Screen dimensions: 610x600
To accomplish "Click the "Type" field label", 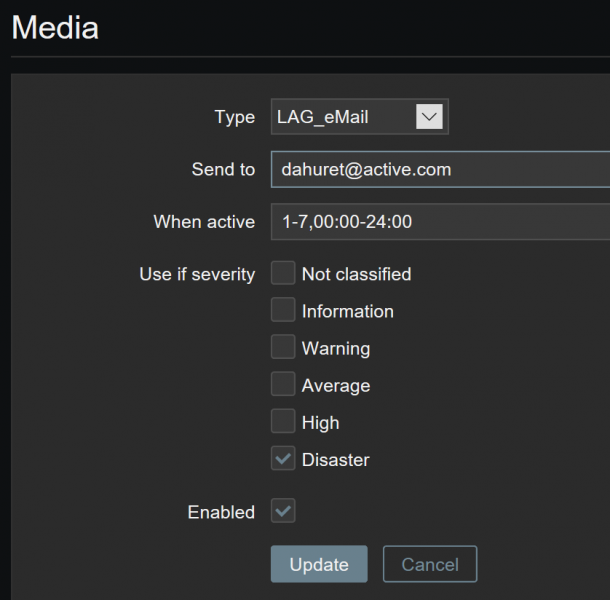I will [235, 117].
